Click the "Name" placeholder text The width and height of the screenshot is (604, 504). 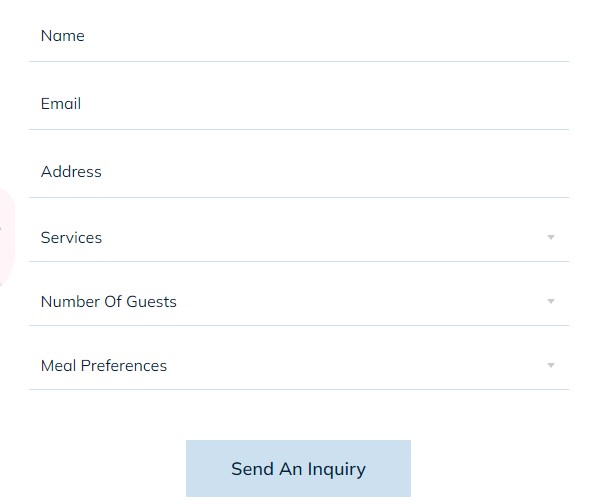click(63, 36)
